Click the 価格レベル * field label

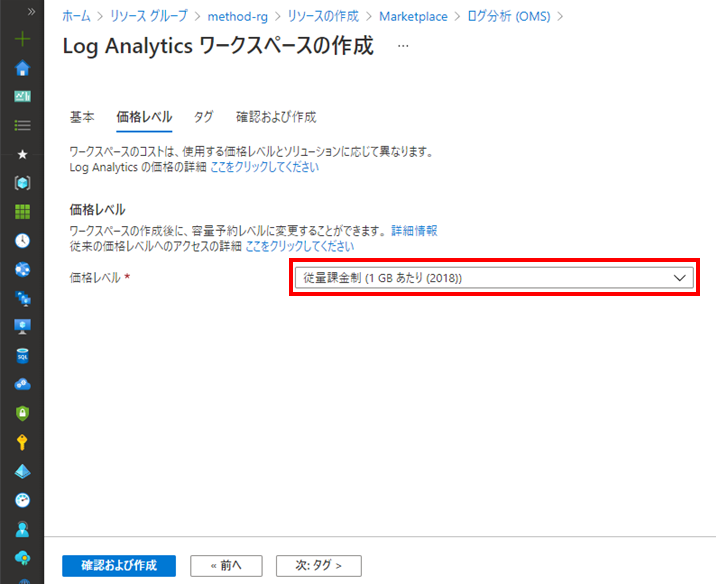(x=100, y=278)
